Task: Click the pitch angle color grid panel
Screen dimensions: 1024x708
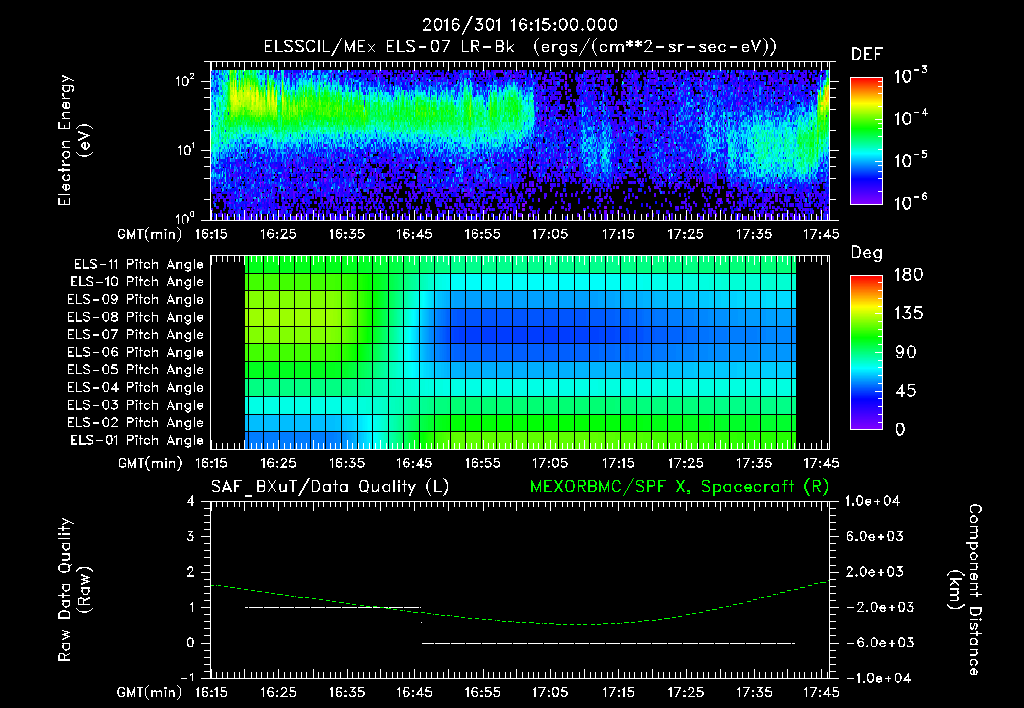Action: pos(520,352)
